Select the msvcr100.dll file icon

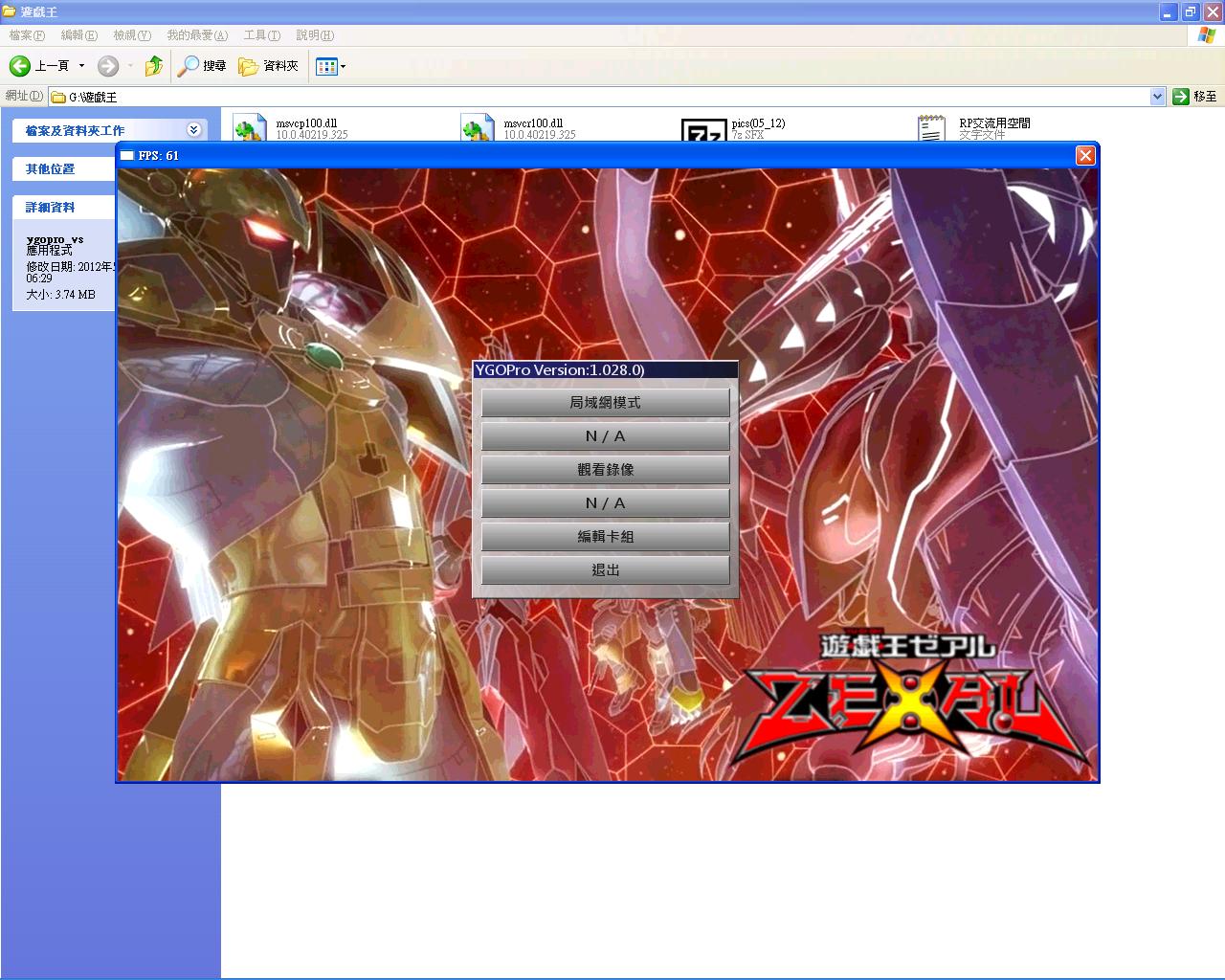tap(477, 127)
